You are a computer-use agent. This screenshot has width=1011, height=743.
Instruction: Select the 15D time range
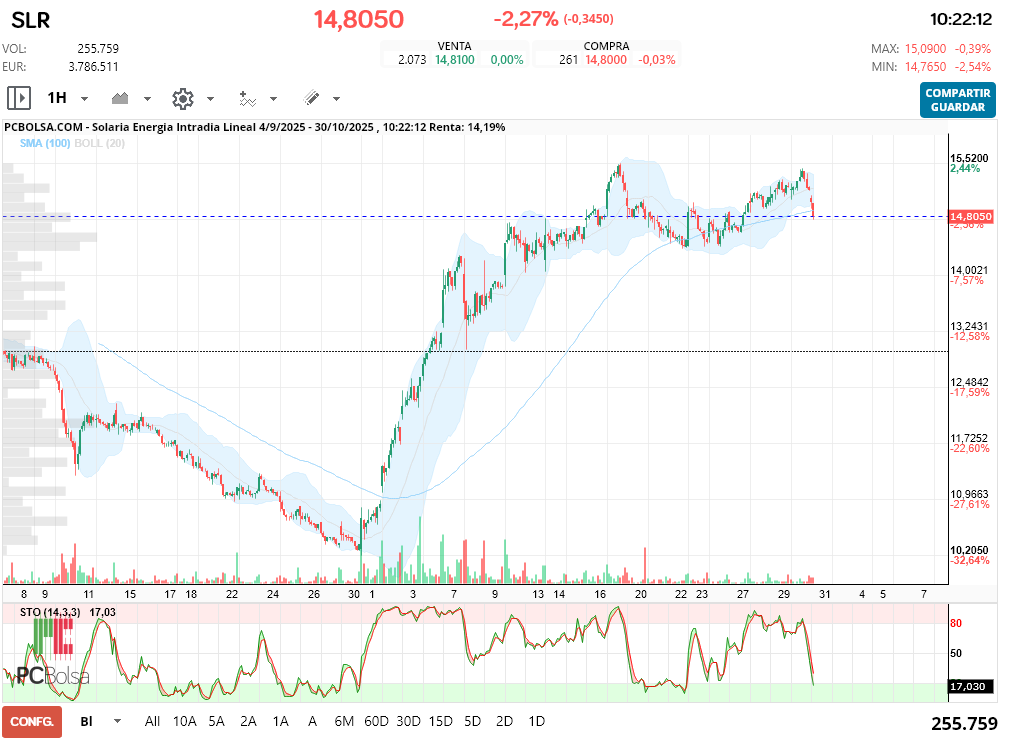point(440,722)
